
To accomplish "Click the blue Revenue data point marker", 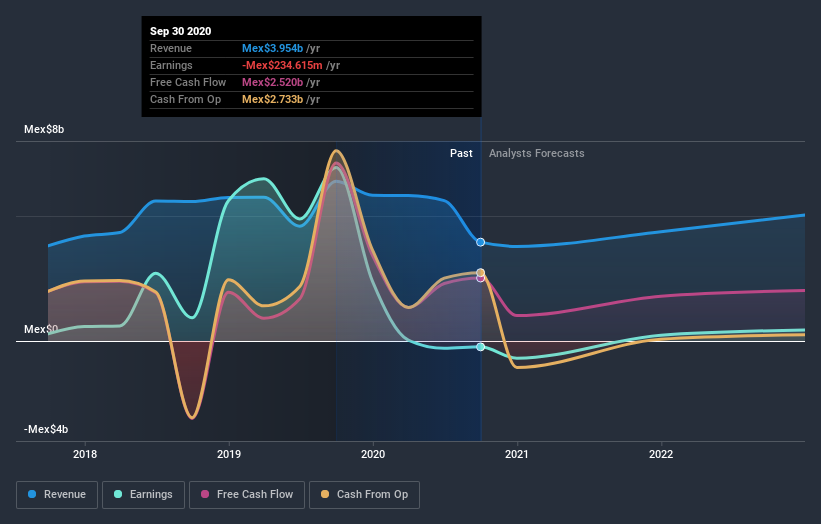I will click(x=481, y=242).
